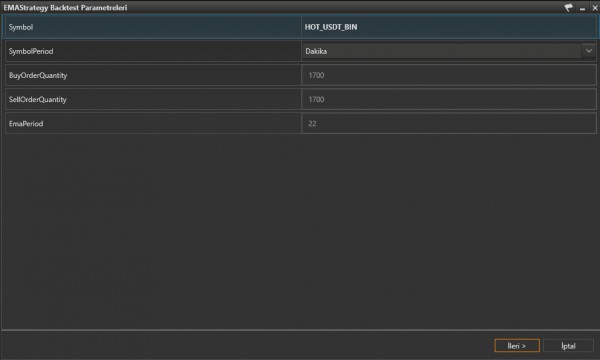Image resolution: width=600 pixels, height=360 pixels.
Task: Select the SymbolPeriod row label
Action: point(31,51)
